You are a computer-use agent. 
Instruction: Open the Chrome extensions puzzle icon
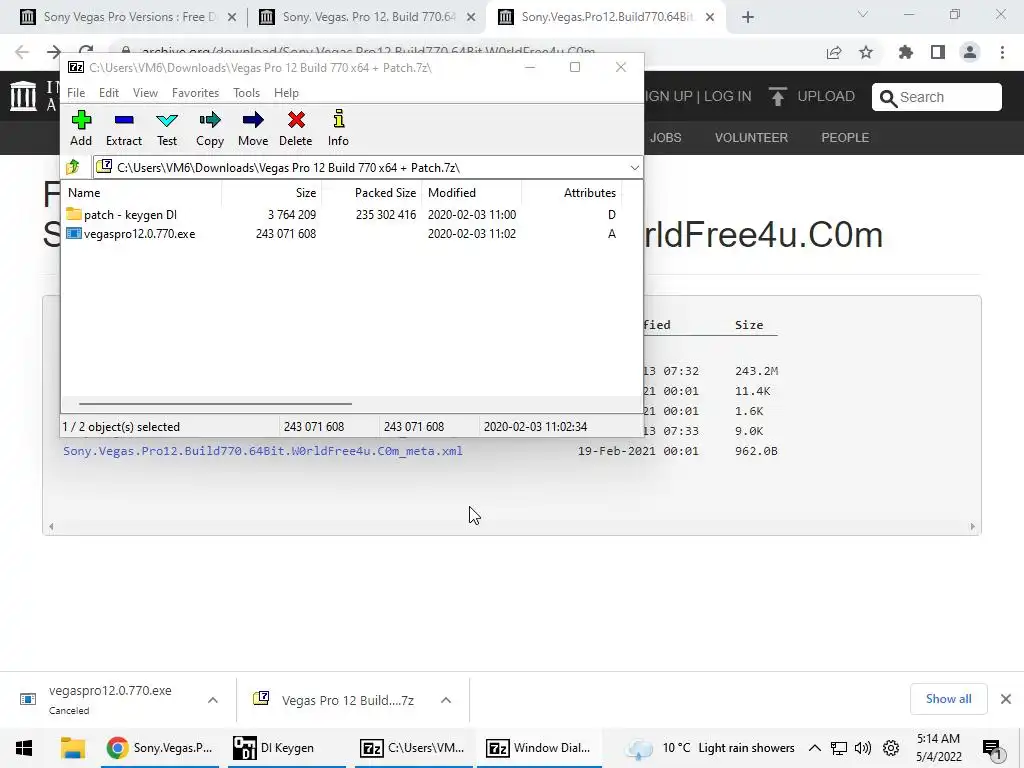tap(906, 53)
